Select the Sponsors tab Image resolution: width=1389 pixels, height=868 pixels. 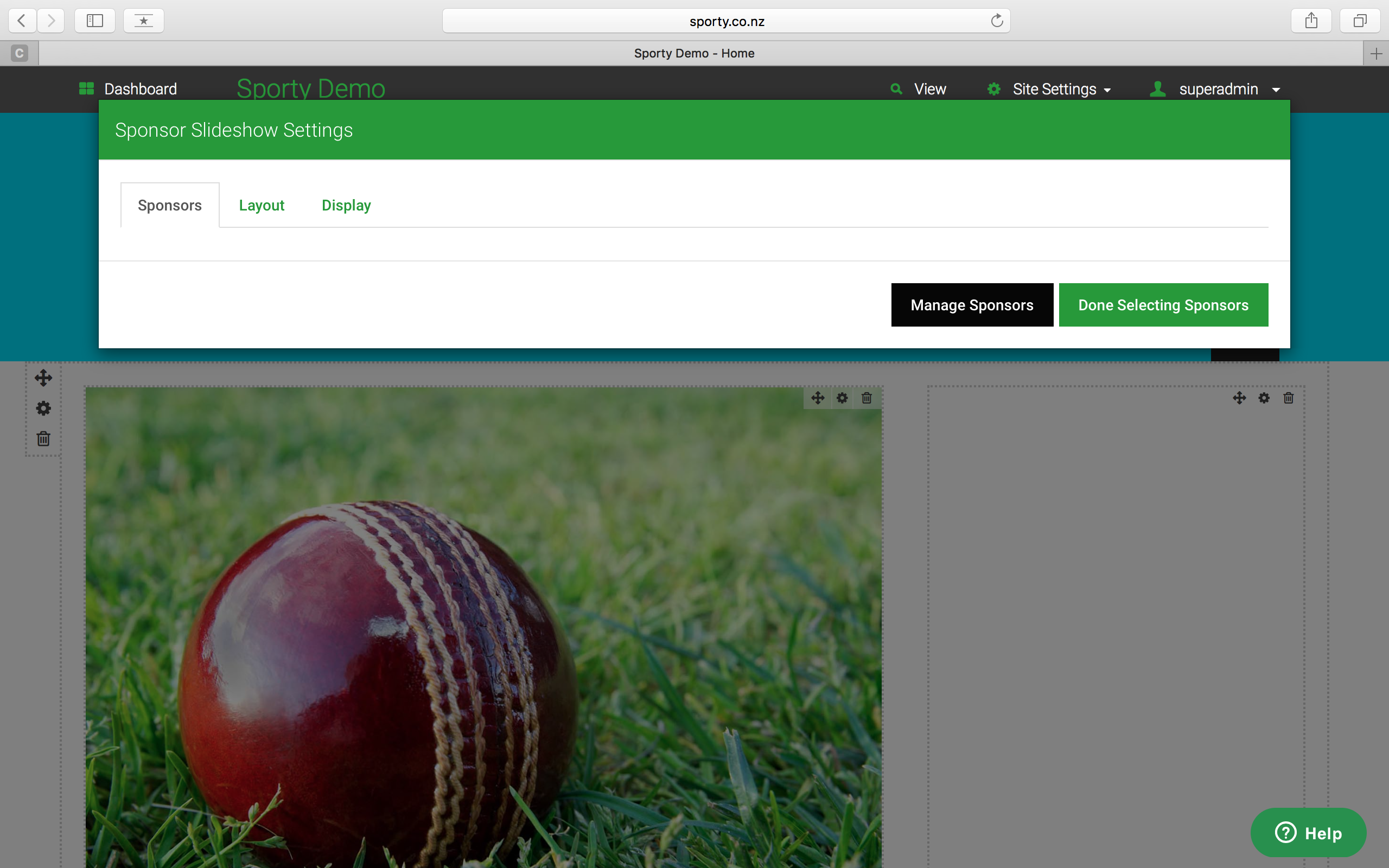coord(170,205)
